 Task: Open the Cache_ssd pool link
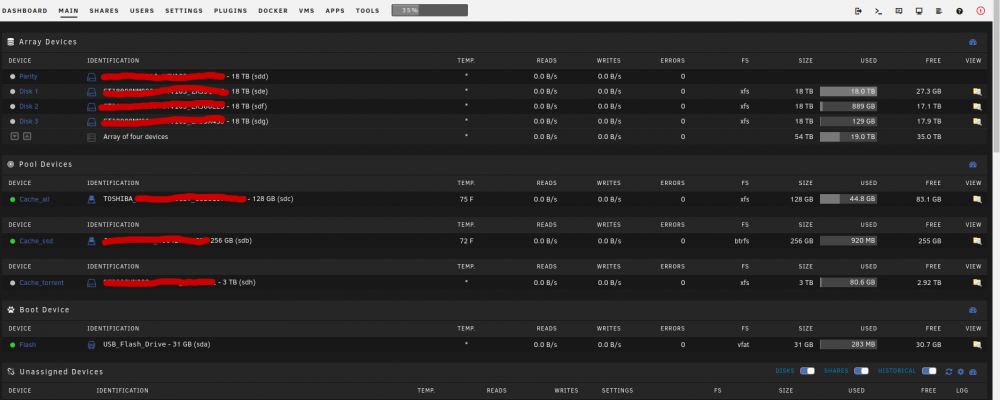pyautogui.click(x=36, y=241)
